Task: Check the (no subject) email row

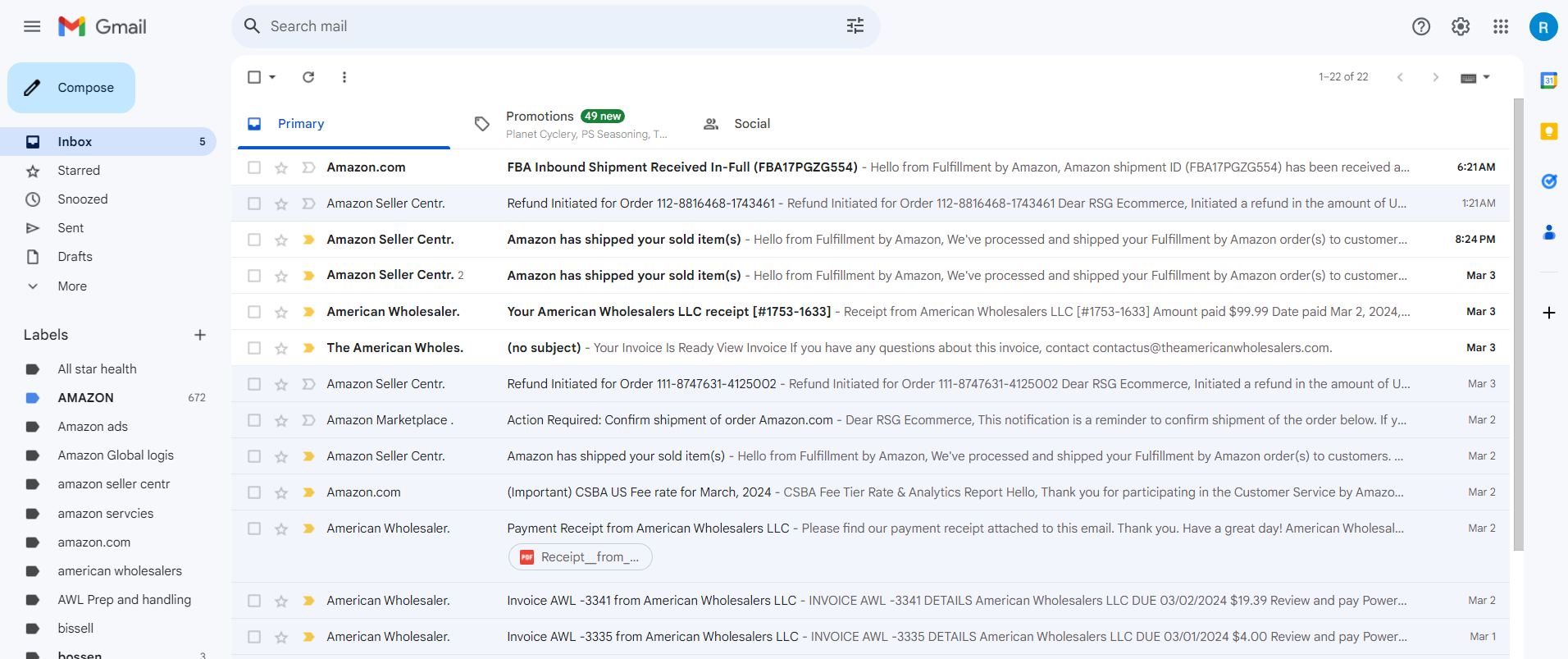Action: [x=254, y=348]
